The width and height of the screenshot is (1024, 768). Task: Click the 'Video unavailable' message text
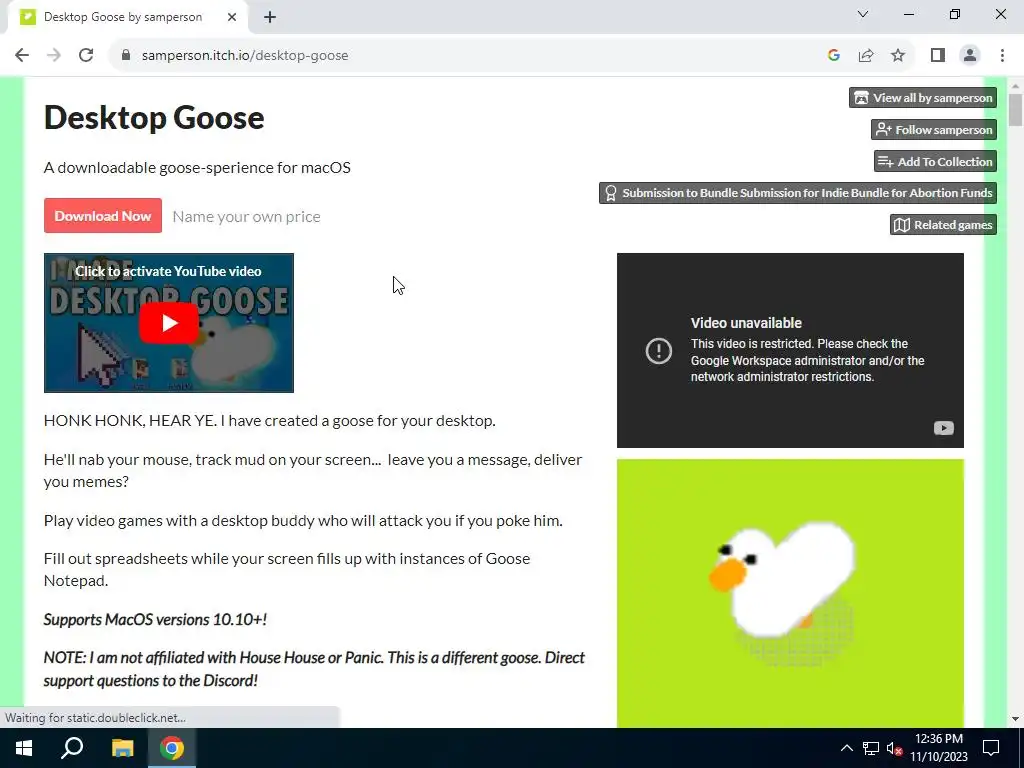click(746, 323)
